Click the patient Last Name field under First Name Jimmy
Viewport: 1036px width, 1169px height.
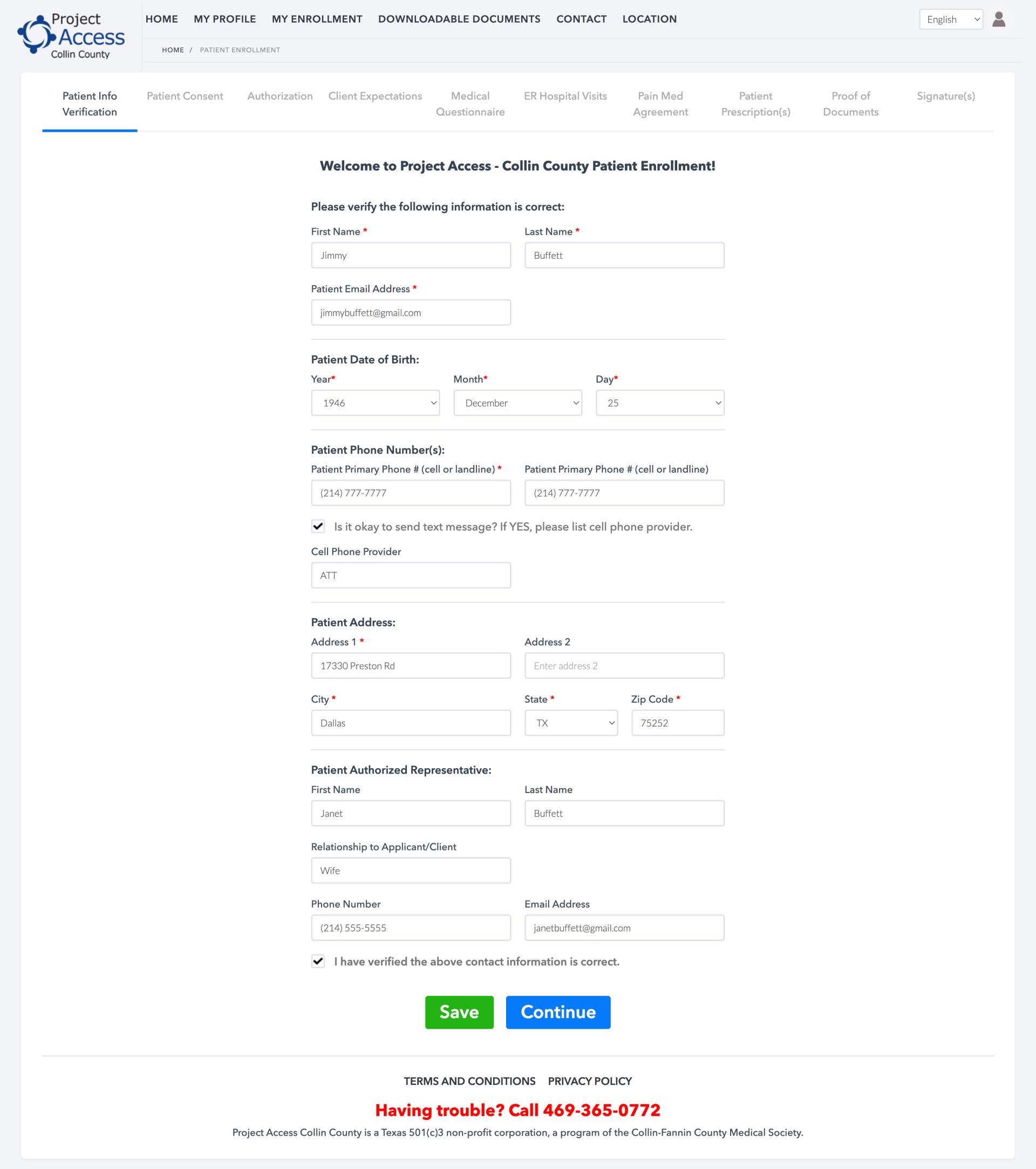(624, 255)
